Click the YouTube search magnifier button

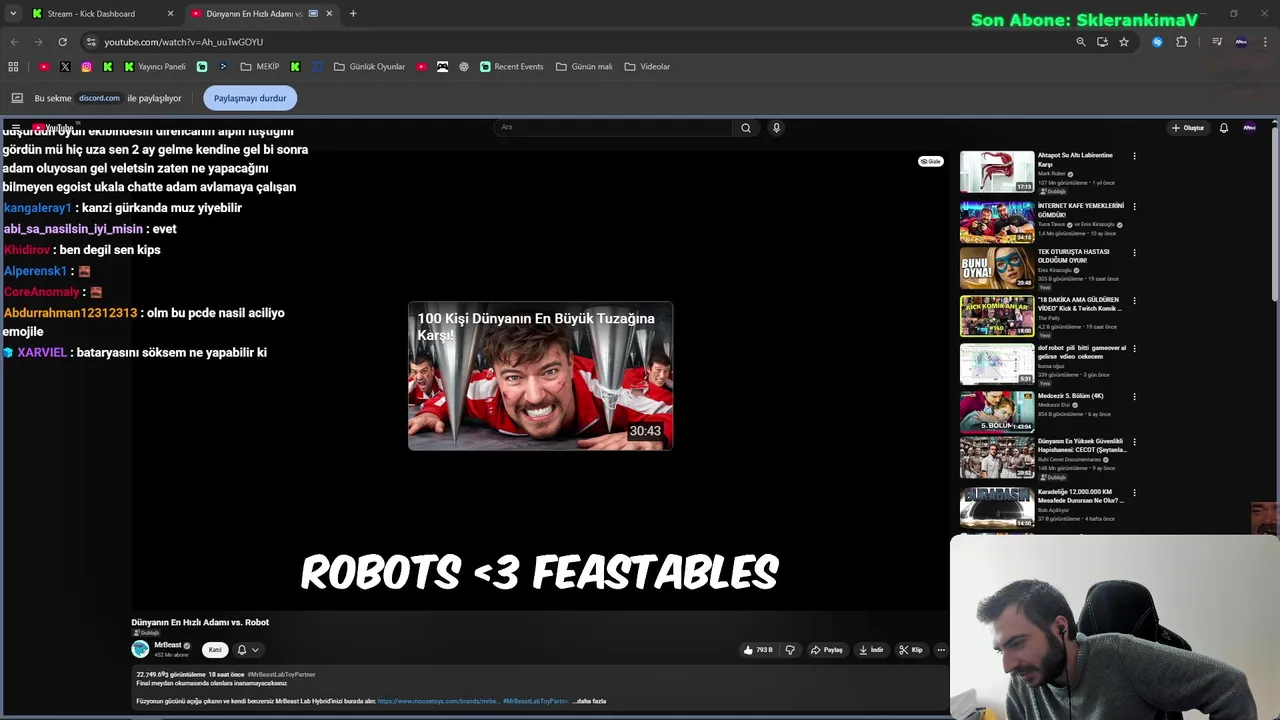[745, 128]
